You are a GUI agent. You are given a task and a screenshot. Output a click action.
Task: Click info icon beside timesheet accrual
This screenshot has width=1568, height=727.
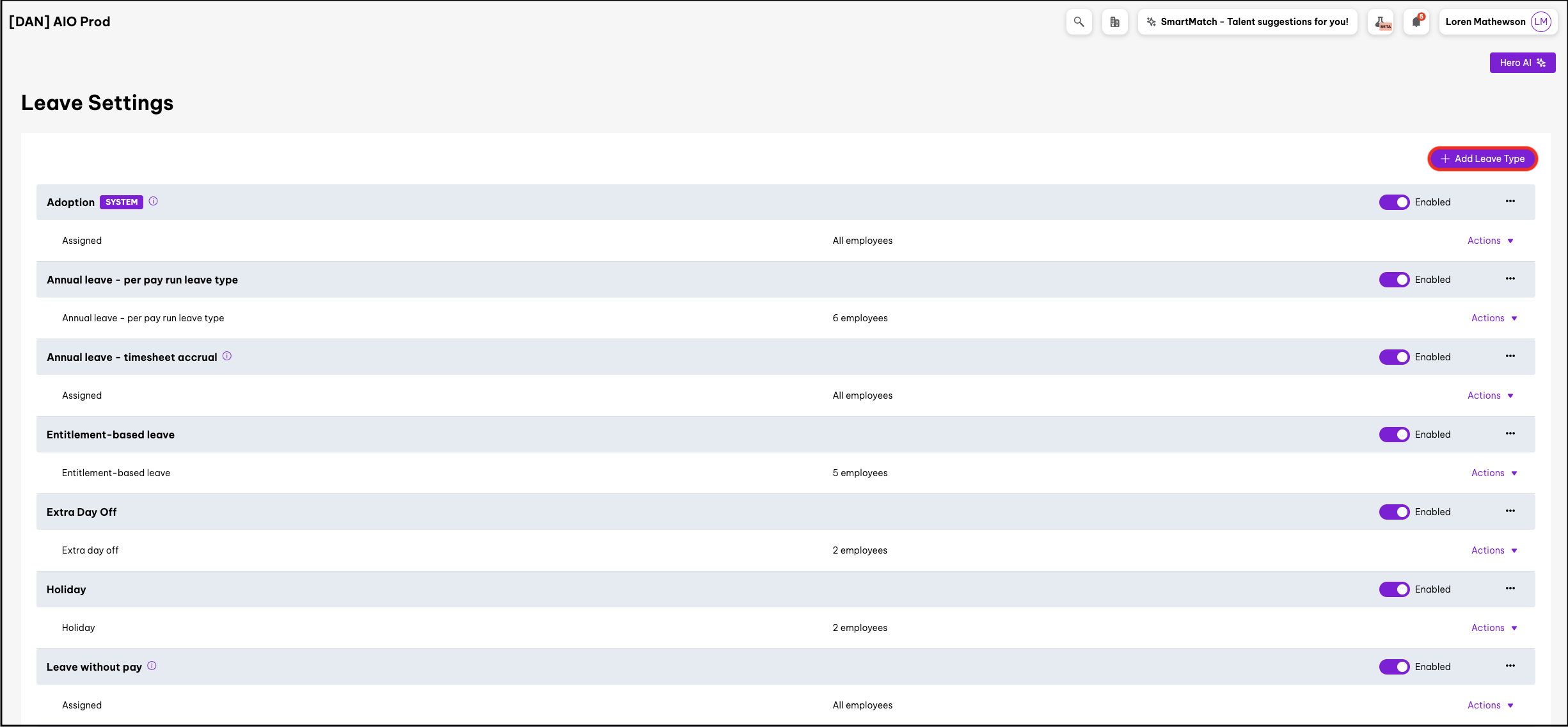227,356
